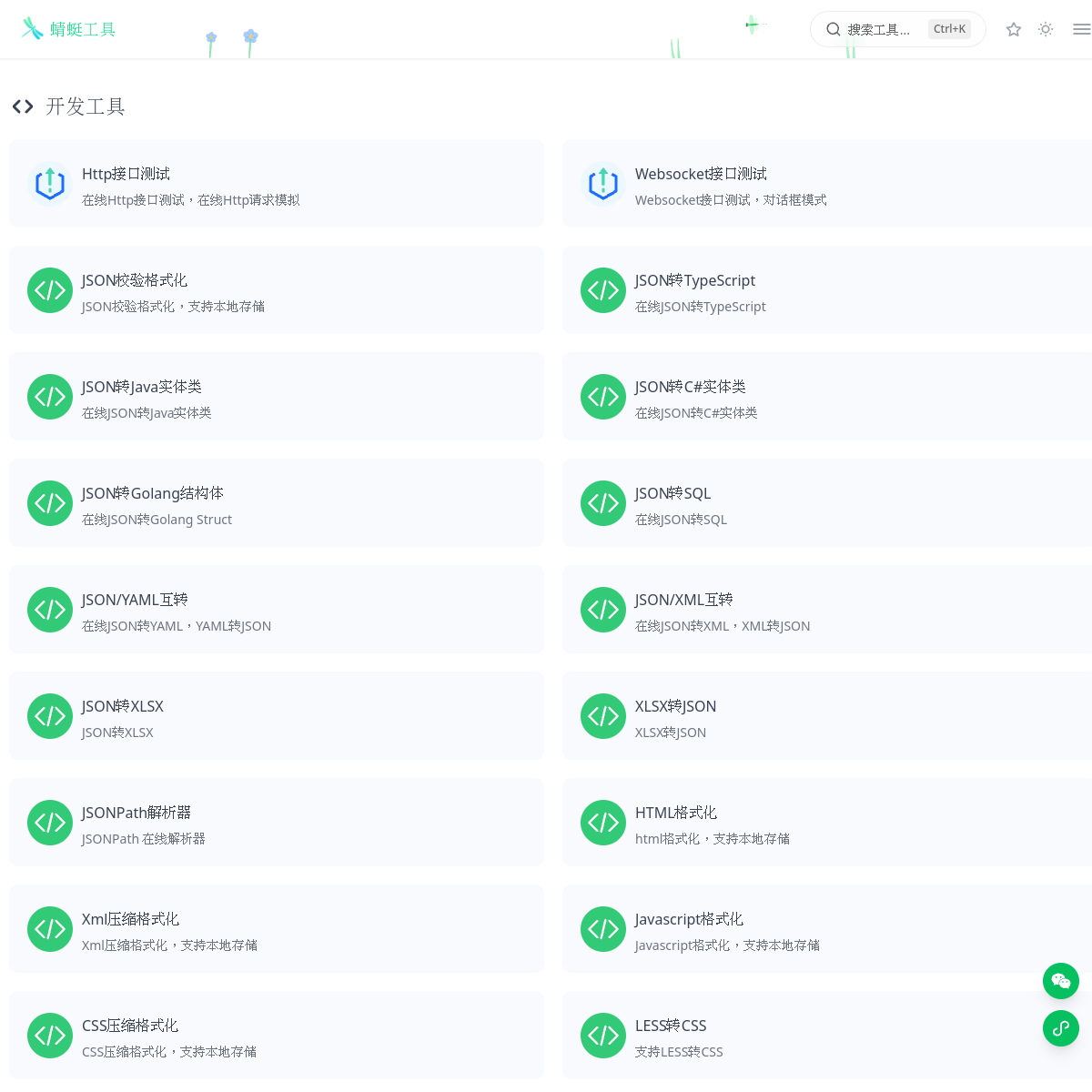
Task: Click the JSON校验格式化 code icon
Action: pos(50,290)
